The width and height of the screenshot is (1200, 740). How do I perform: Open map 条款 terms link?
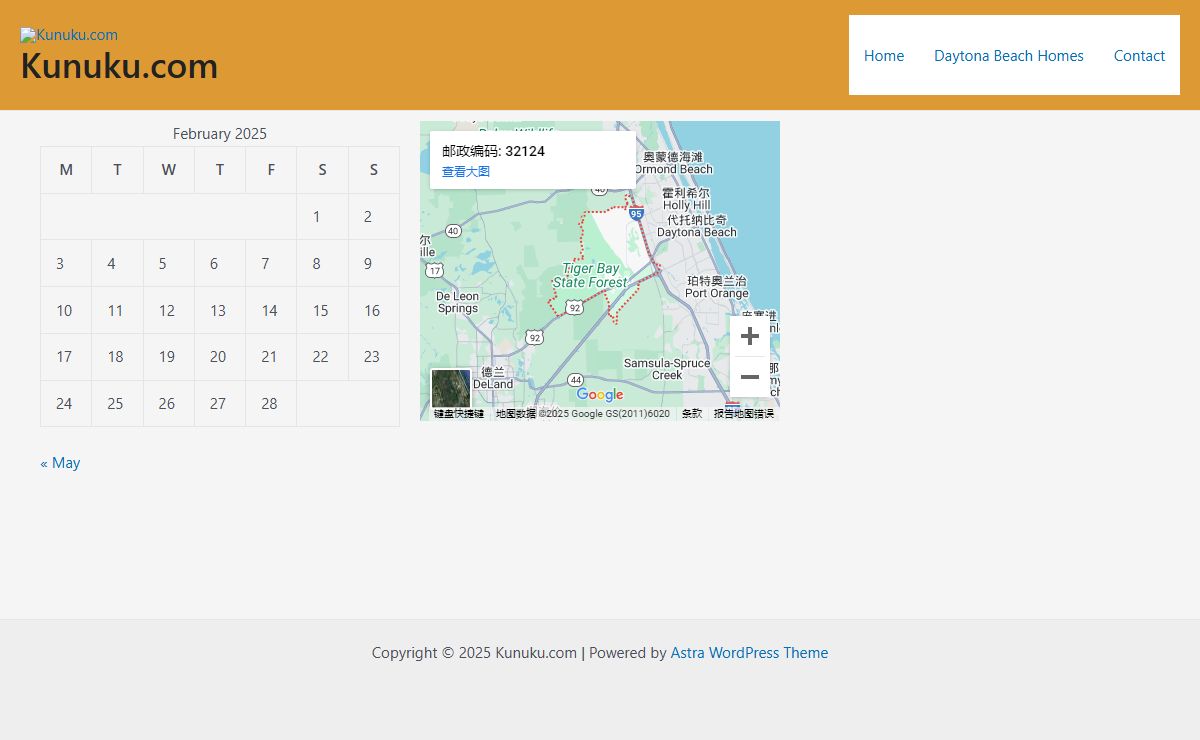[x=692, y=414]
